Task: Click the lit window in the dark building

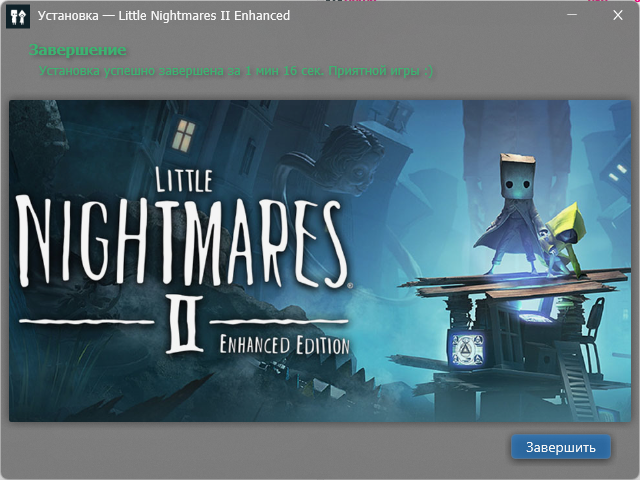Action: [x=184, y=133]
